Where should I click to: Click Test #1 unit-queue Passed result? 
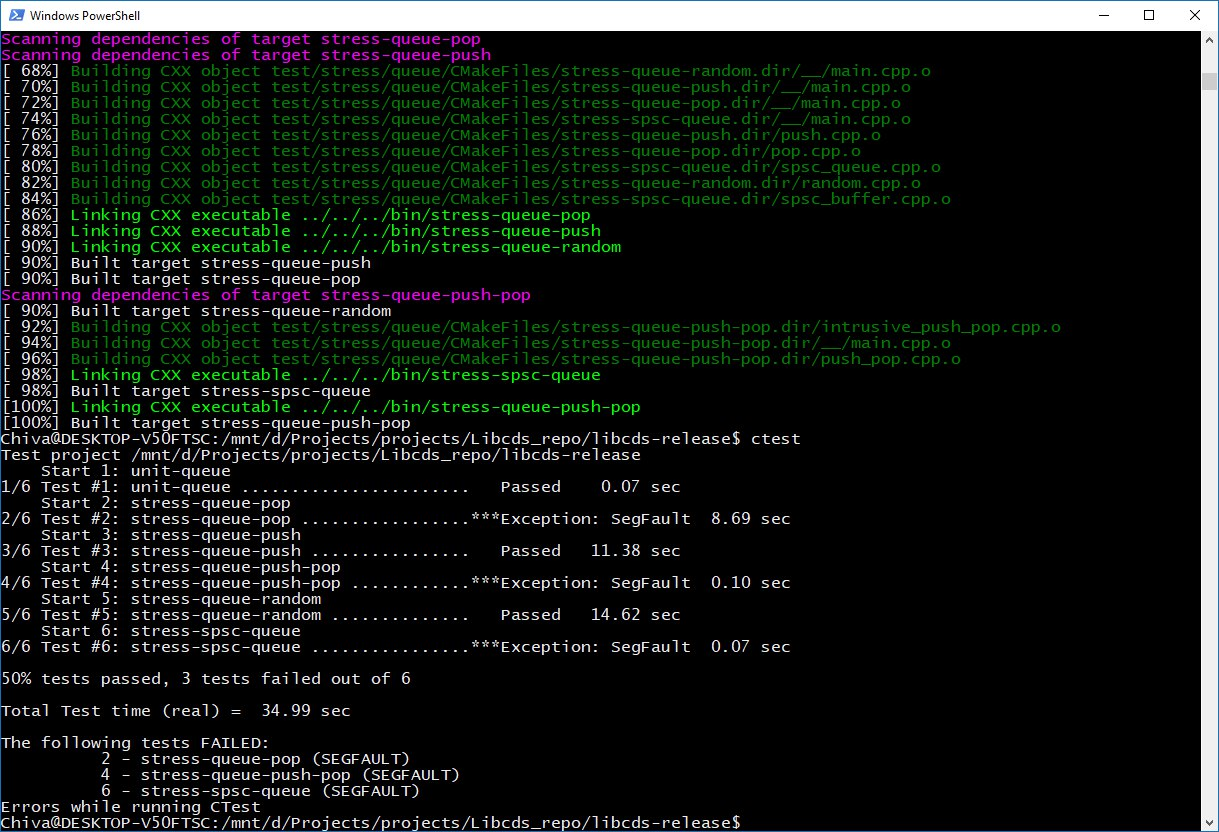point(341,487)
